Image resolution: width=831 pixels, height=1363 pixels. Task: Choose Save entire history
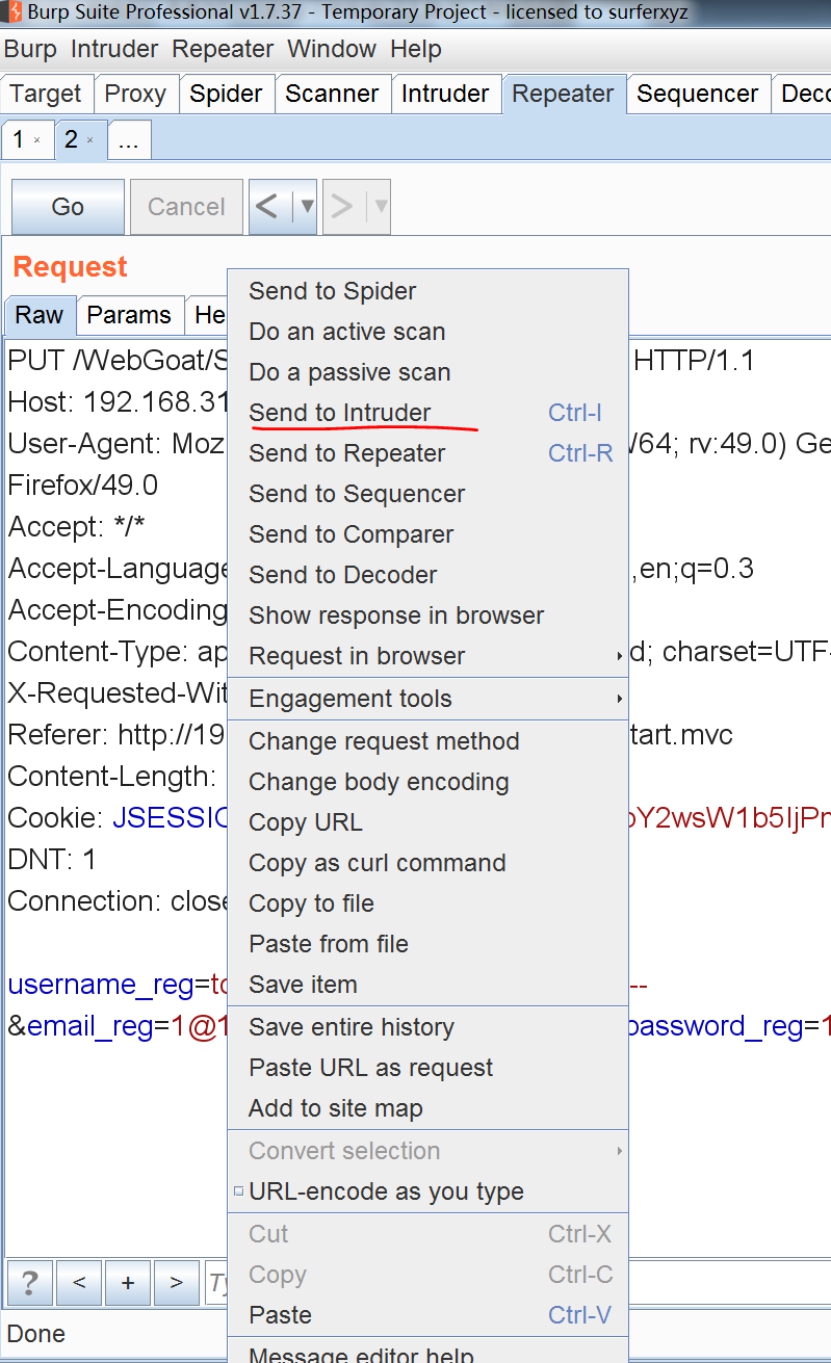428,1027
